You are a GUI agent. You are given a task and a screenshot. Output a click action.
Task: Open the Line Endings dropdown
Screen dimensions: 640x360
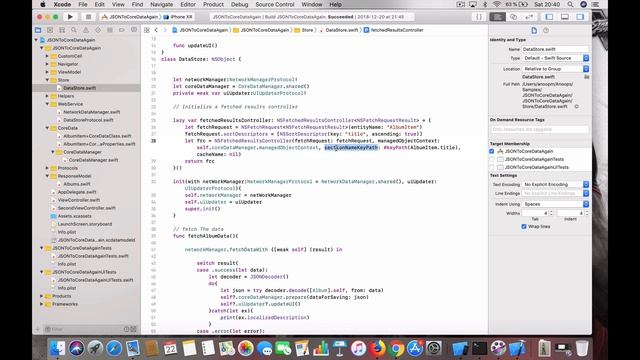tap(556, 193)
